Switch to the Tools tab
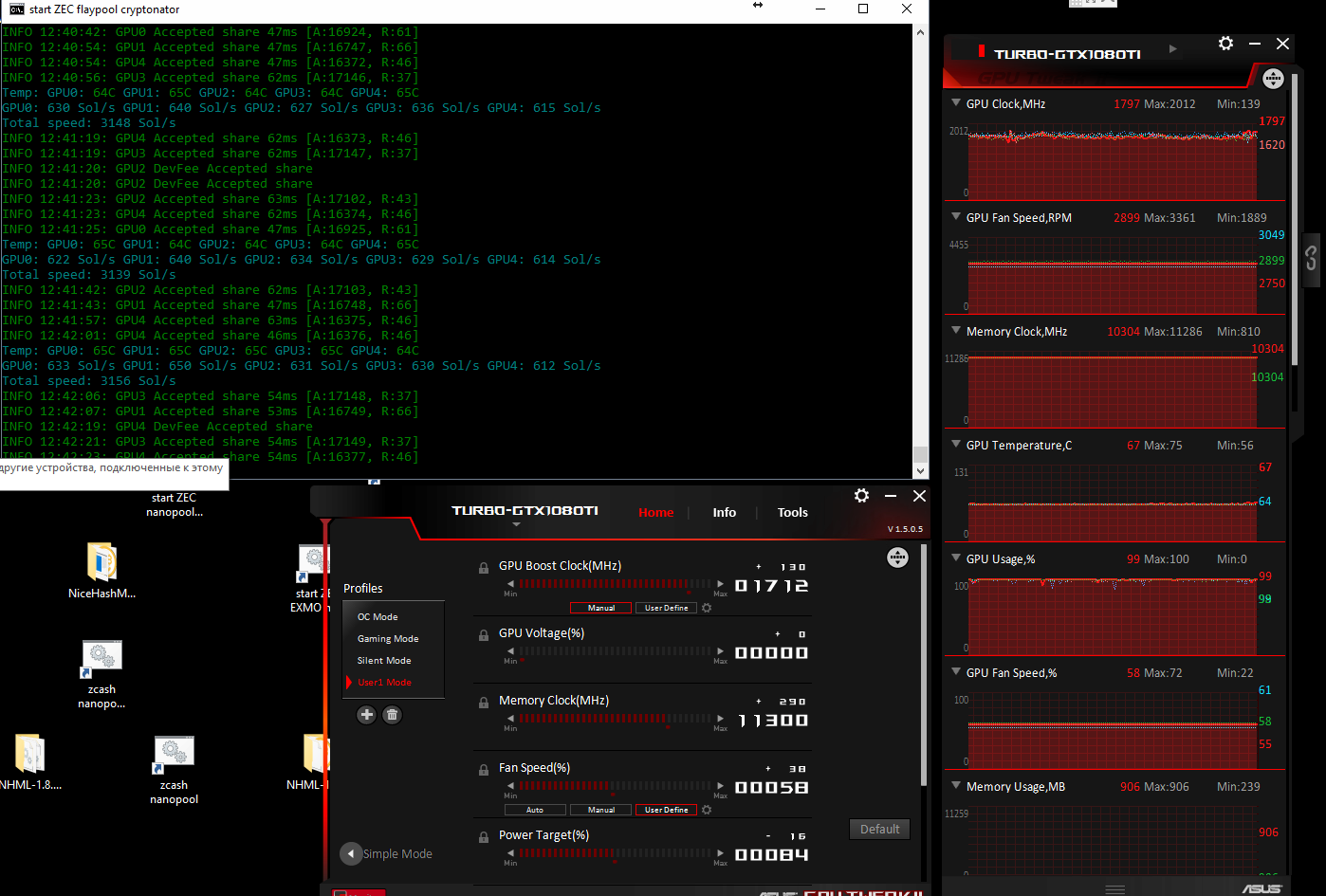 pyautogui.click(x=792, y=512)
